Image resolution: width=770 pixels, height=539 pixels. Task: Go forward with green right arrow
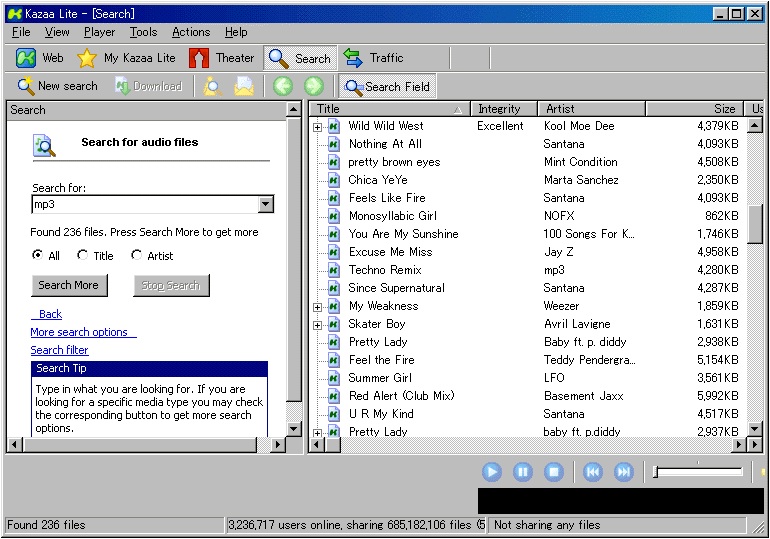click(314, 86)
